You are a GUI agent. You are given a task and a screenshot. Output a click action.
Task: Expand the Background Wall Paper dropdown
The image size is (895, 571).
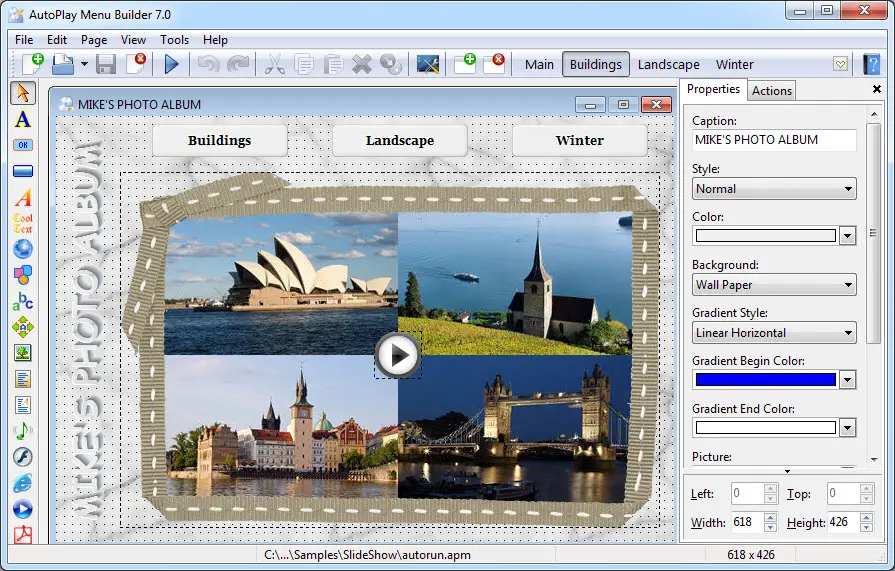click(x=774, y=285)
